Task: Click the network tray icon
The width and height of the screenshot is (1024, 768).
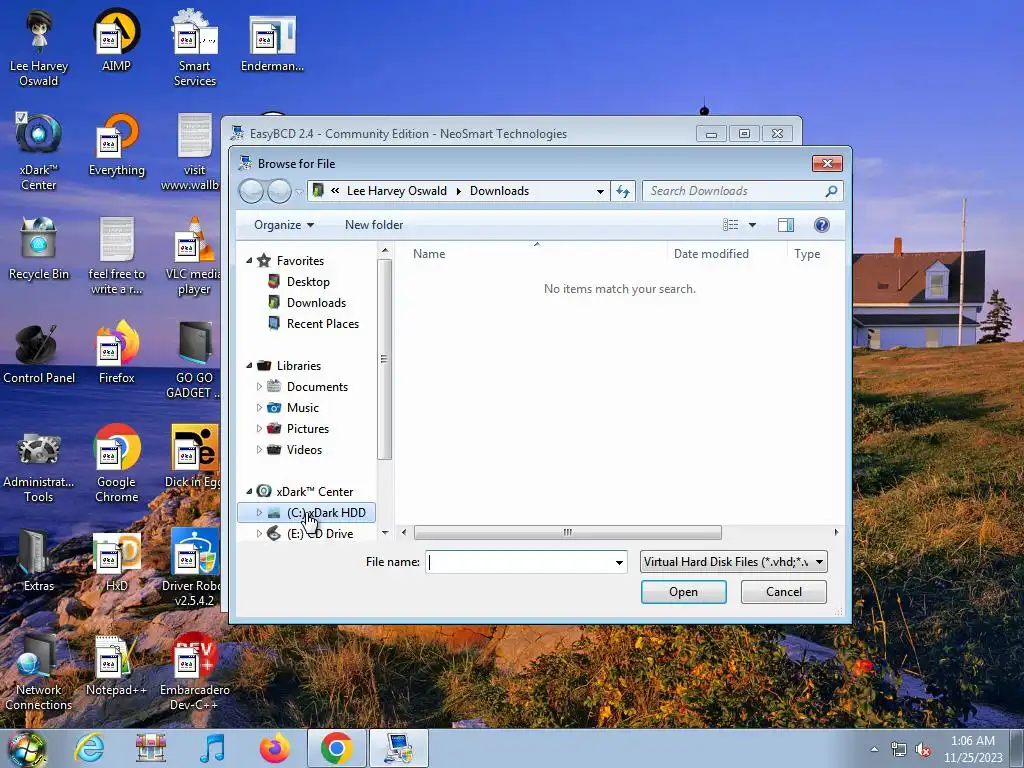Action: pos(899,750)
